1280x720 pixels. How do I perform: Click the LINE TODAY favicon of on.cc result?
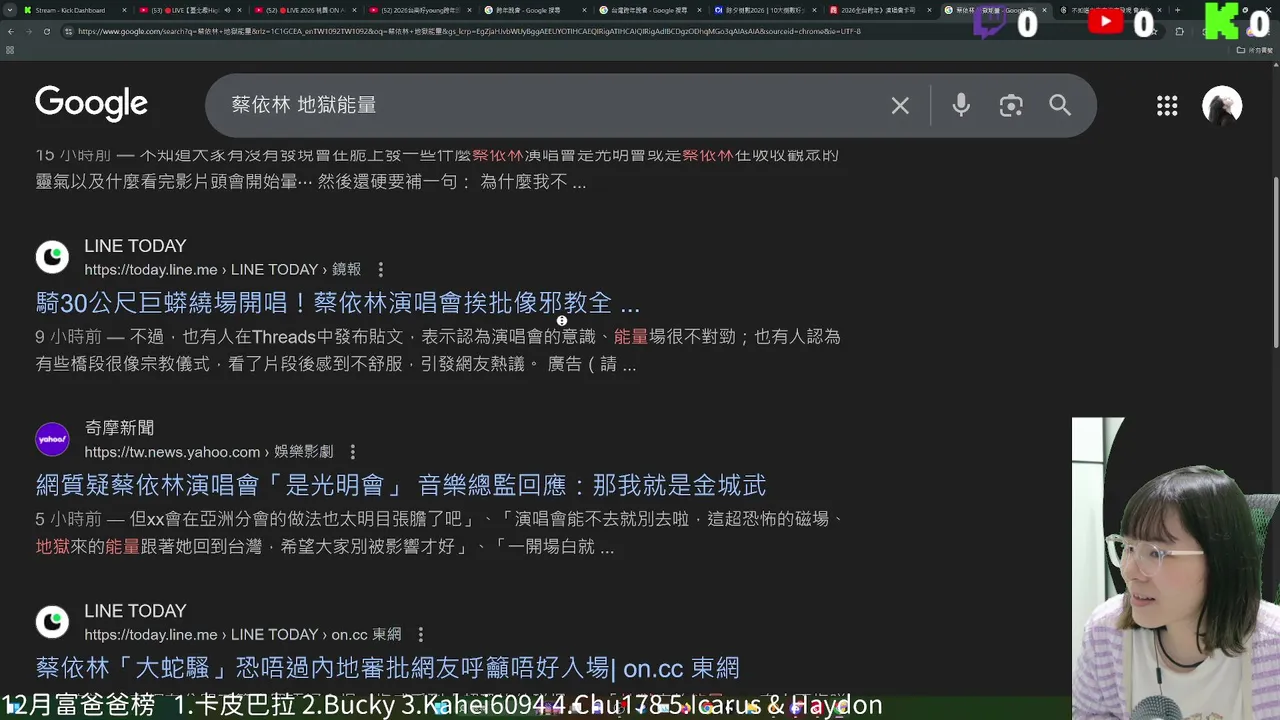pyautogui.click(x=52, y=622)
